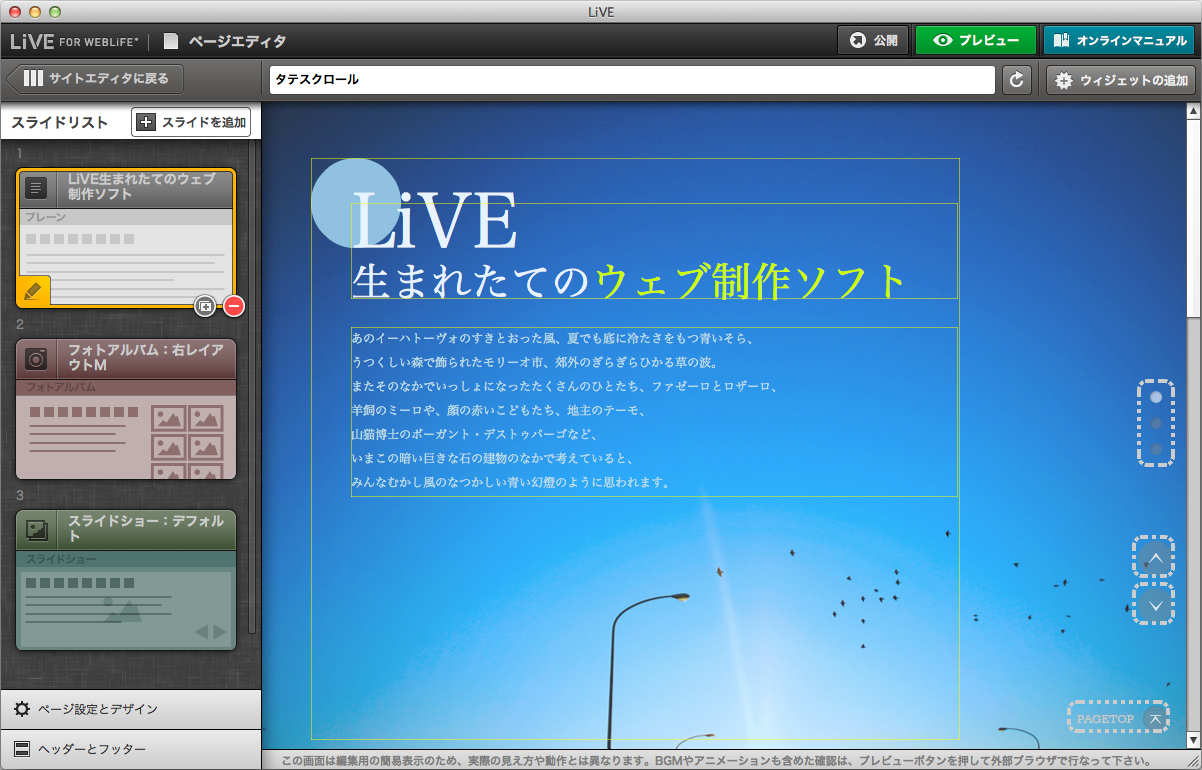The width and height of the screenshot is (1202, 770).
Task: Add a slide with スライドを追加
Action: point(191,122)
